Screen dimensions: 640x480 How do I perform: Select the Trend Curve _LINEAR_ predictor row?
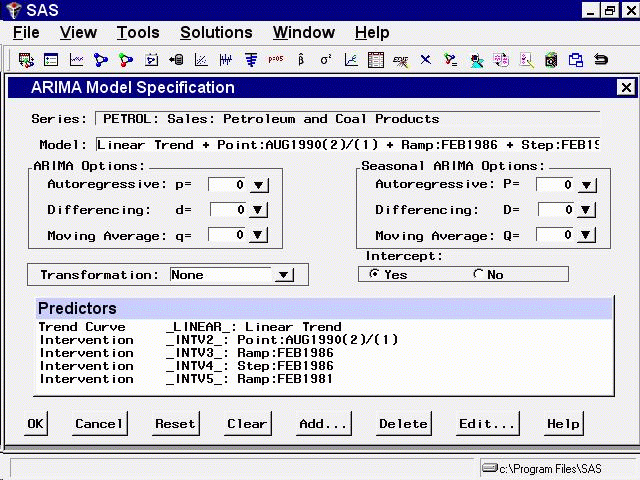323,327
